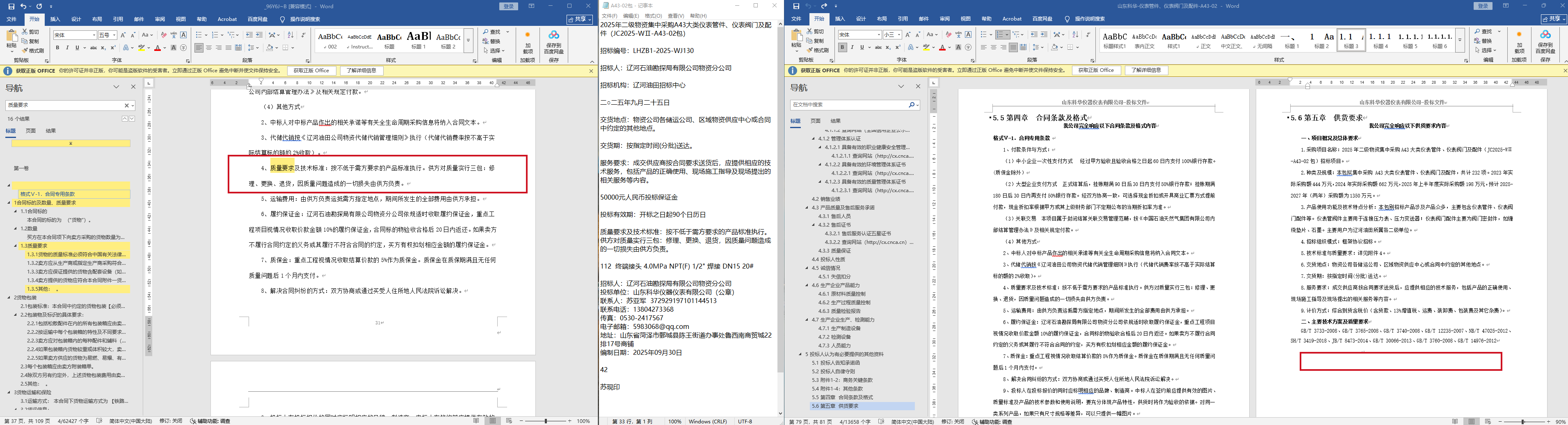Image resolution: width=1568 pixels, height=425 pixels.
Task: Close the yellow Office warning bar in the right Word window
Action: pos(1565,71)
